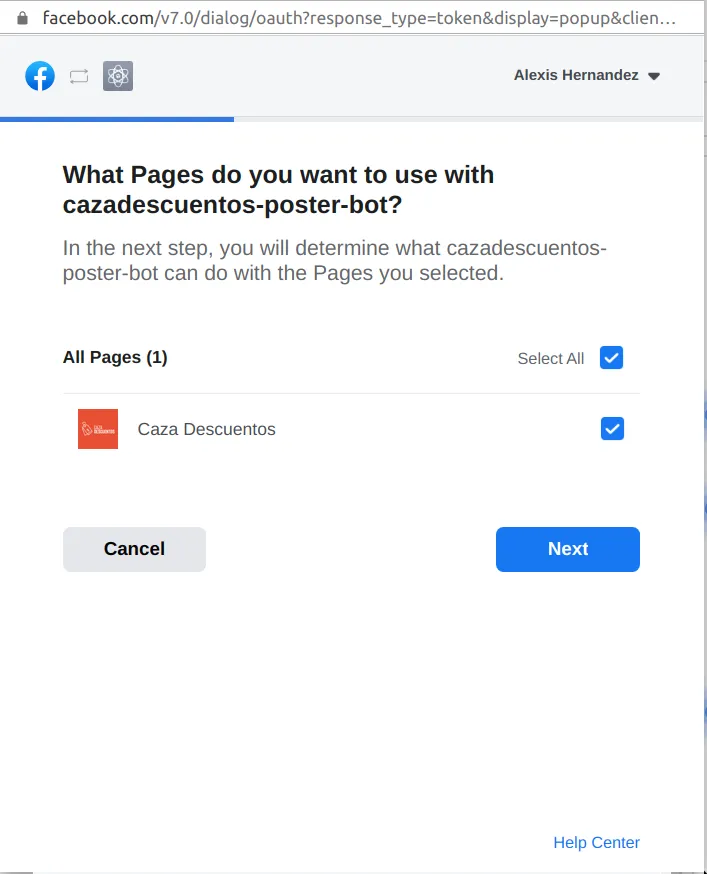707x874 pixels.
Task: Open the Caza Descuentos page logo thumbnail
Action: (x=98, y=429)
